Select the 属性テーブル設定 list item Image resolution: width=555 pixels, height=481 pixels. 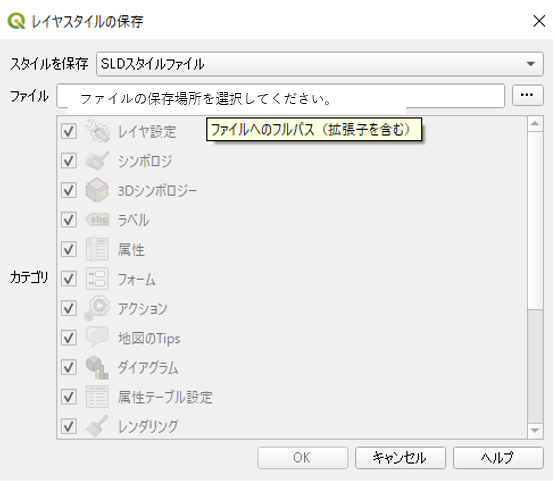292,397
